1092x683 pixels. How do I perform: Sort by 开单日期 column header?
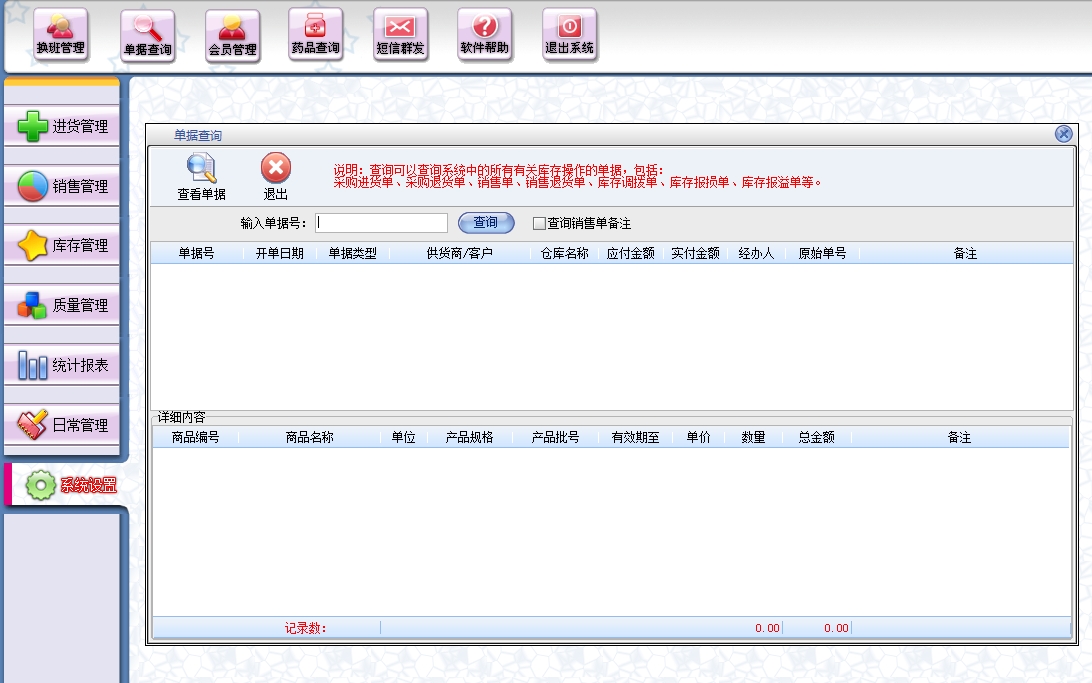tap(279, 254)
